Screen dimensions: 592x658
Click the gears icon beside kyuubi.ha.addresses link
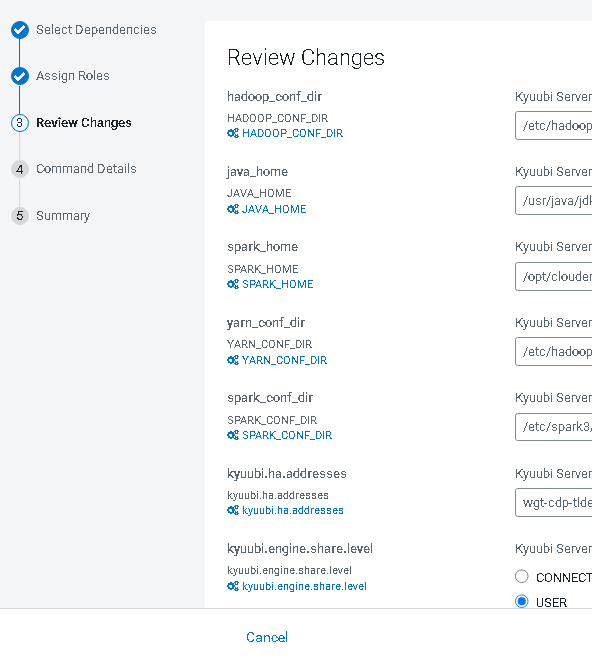click(233, 510)
